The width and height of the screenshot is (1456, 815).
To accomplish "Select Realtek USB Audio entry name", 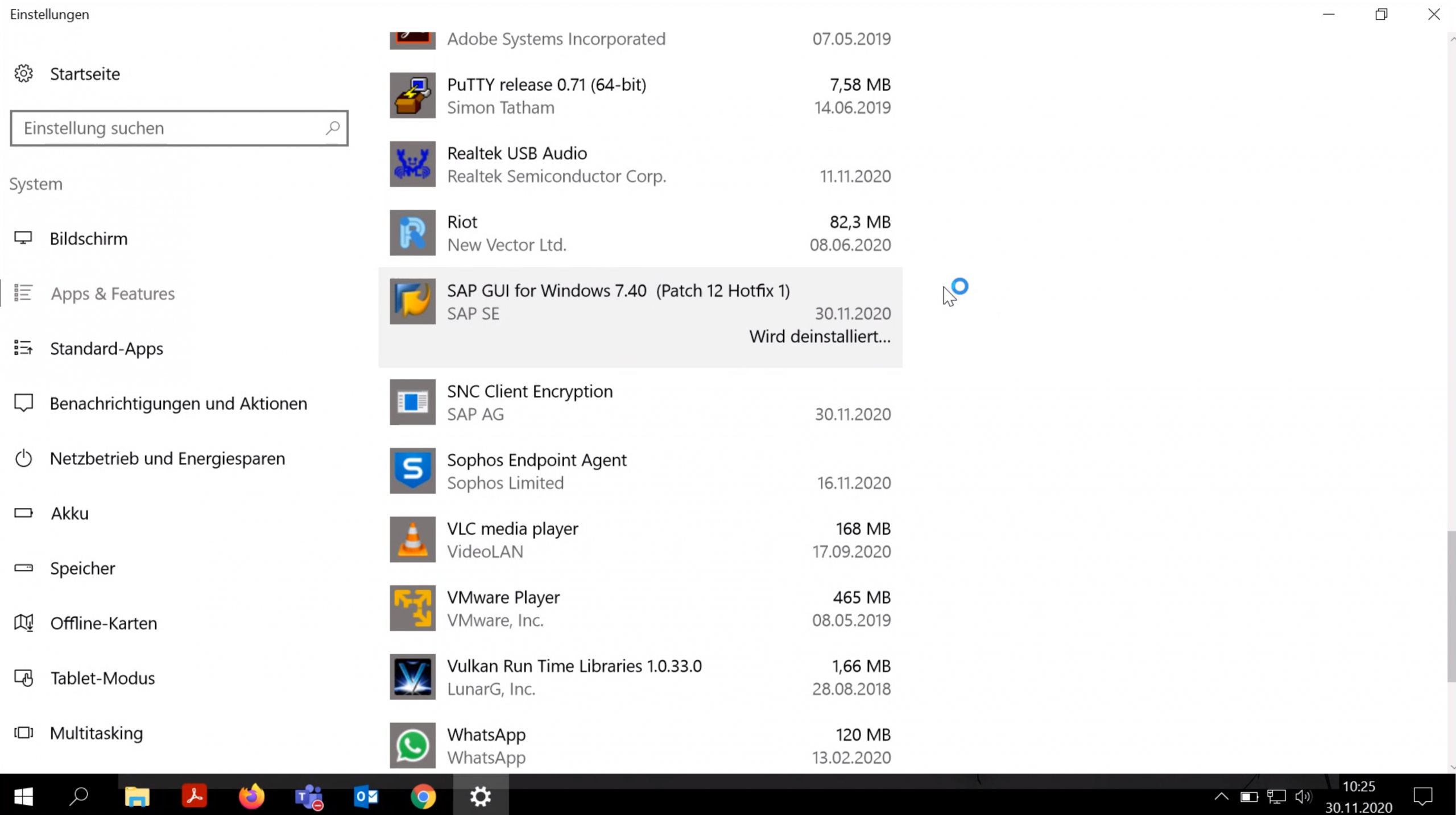I will 517,154.
